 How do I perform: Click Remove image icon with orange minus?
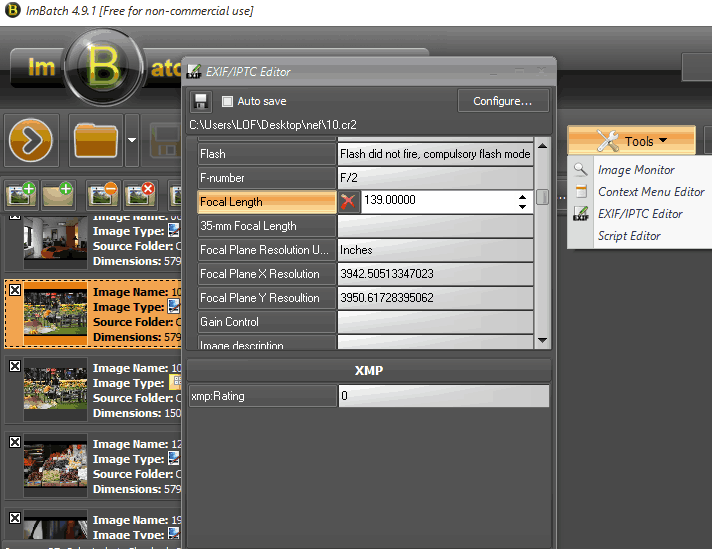click(x=104, y=195)
